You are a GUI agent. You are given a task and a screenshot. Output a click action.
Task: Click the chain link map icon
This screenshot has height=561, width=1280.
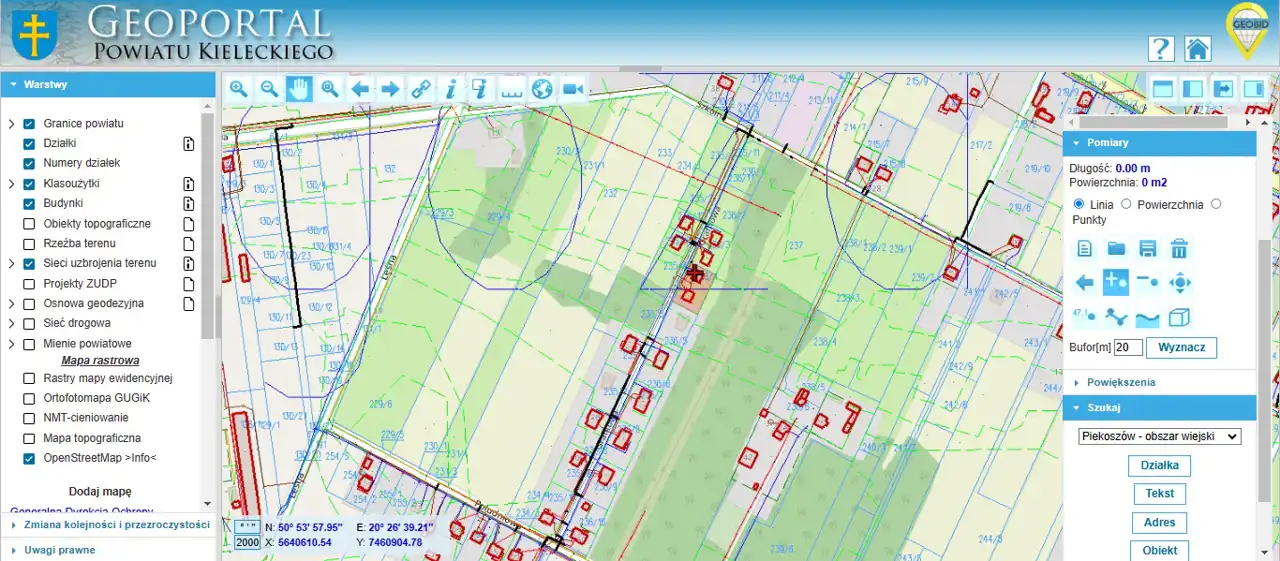[421, 88]
